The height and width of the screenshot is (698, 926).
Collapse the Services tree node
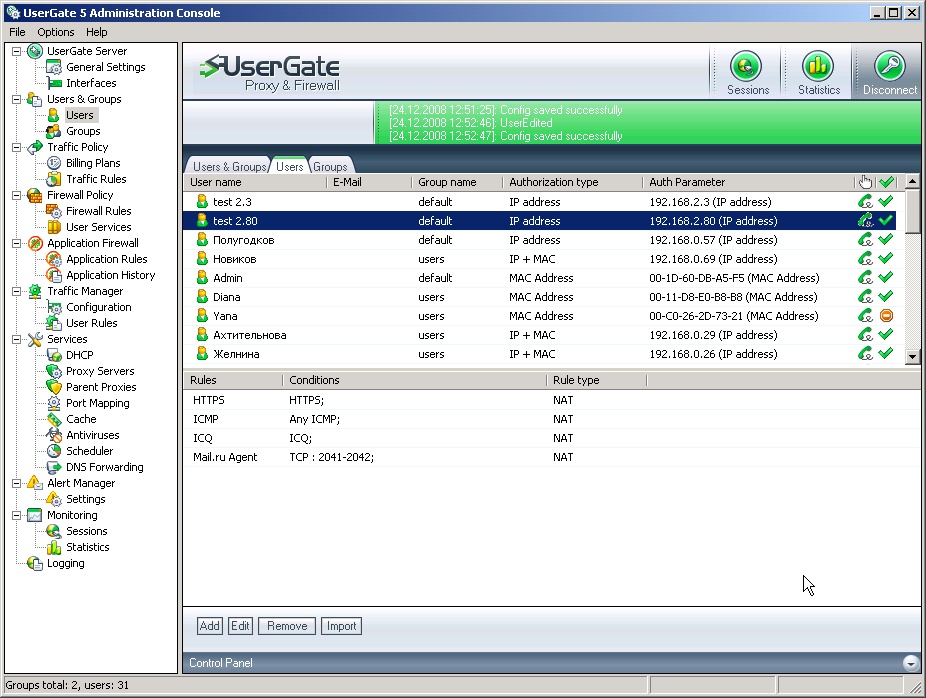pyautogui.click(x=17, y=339)
